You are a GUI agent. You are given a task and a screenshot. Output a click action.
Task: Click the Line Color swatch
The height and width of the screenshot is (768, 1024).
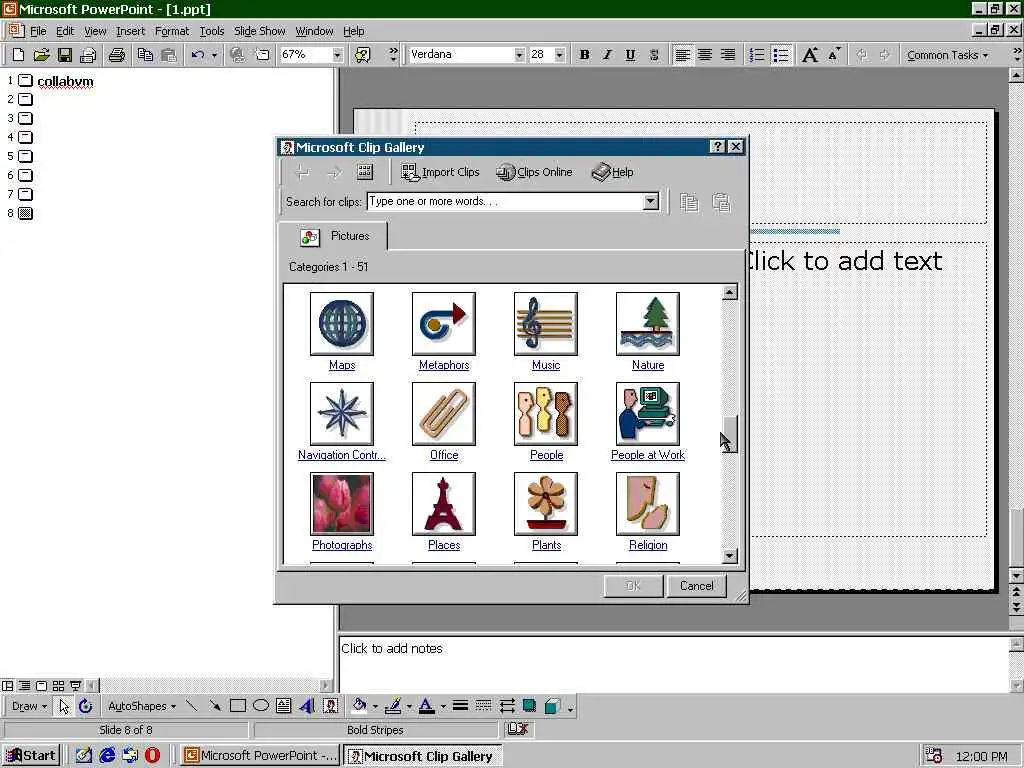[x=392, y=706]
